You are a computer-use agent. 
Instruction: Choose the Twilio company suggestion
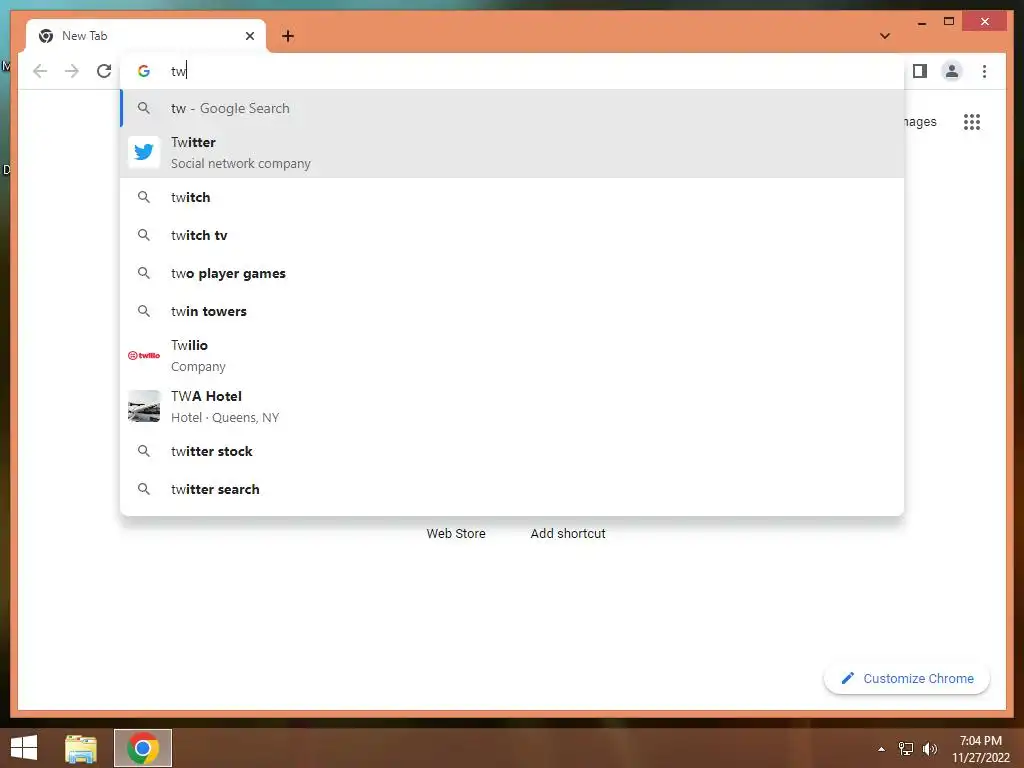(x=513, y=355)
